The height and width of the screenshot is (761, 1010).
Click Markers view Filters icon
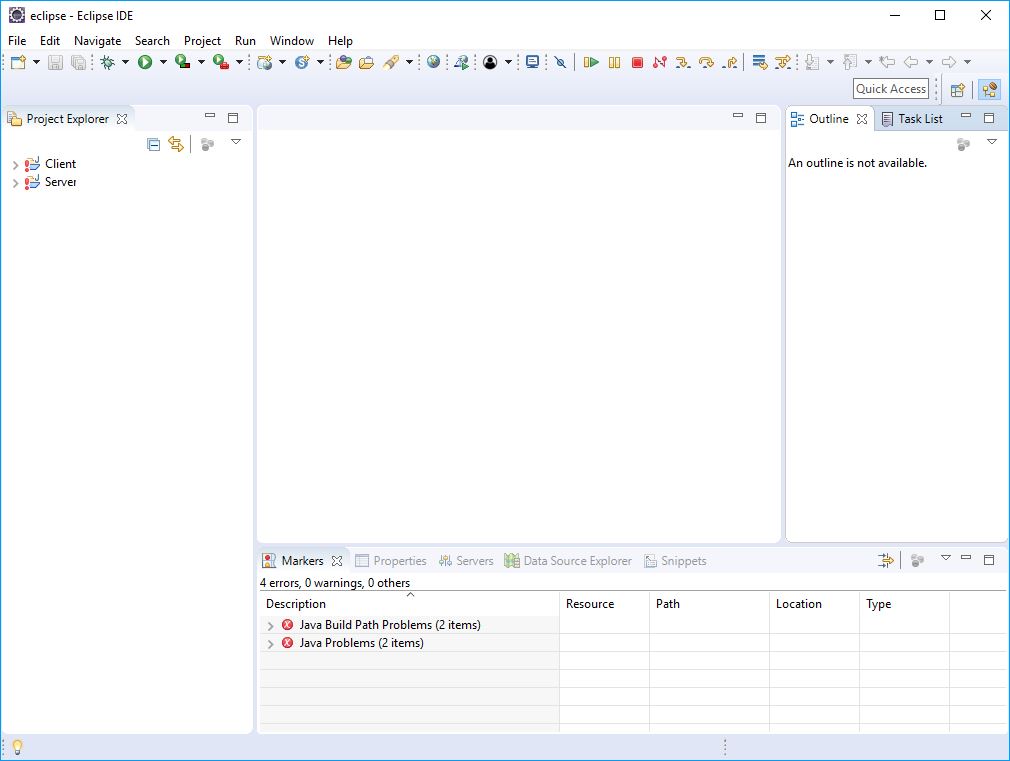click(886, 561)
